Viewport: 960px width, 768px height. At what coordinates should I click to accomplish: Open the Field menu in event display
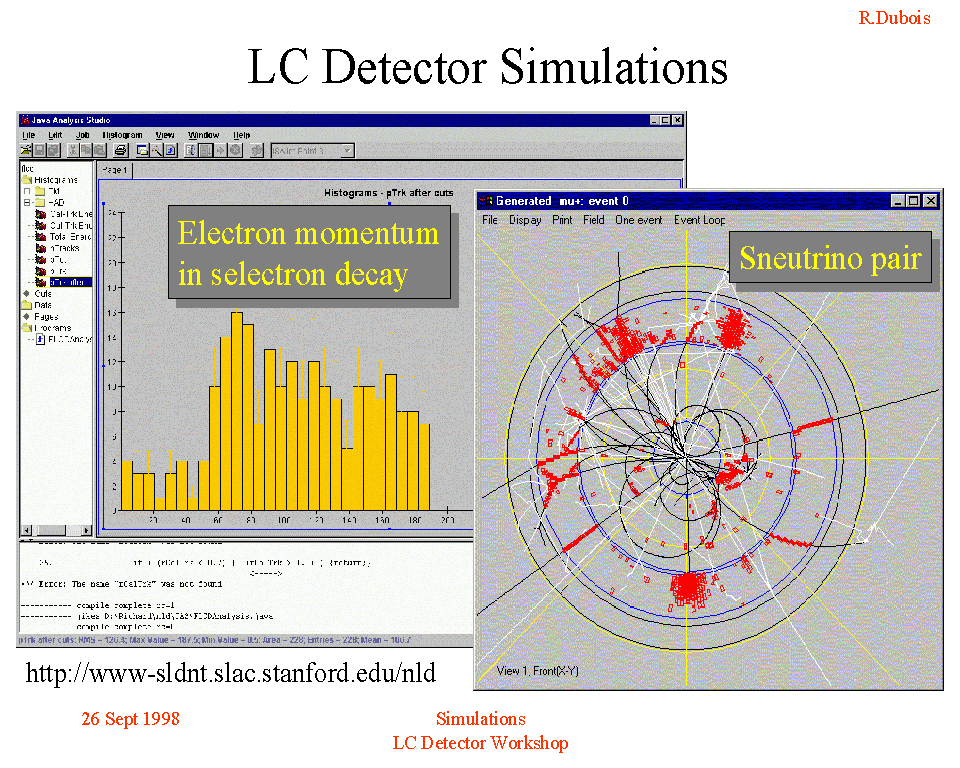[593, 220]
